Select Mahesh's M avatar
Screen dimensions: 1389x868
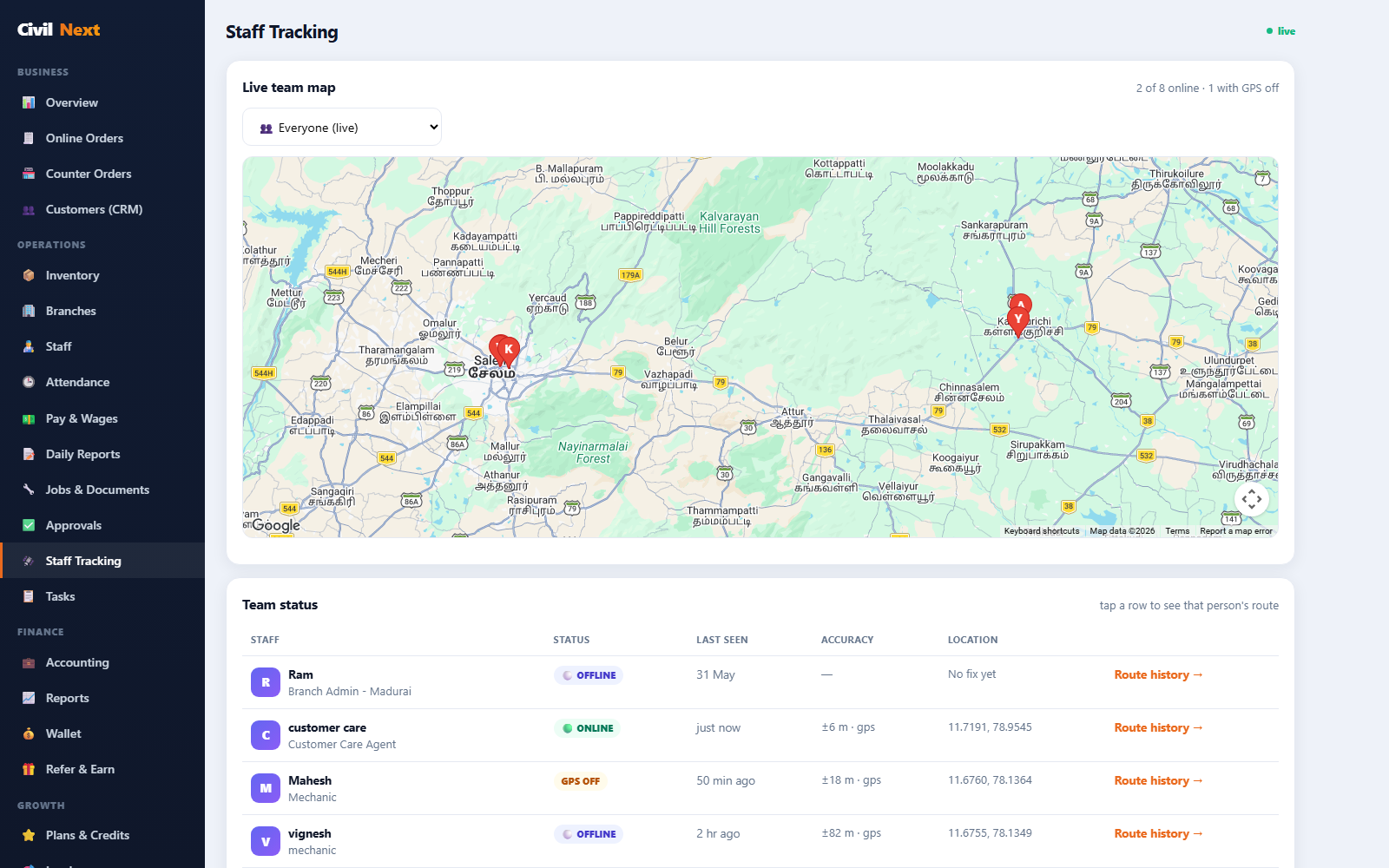pos(266,788)
